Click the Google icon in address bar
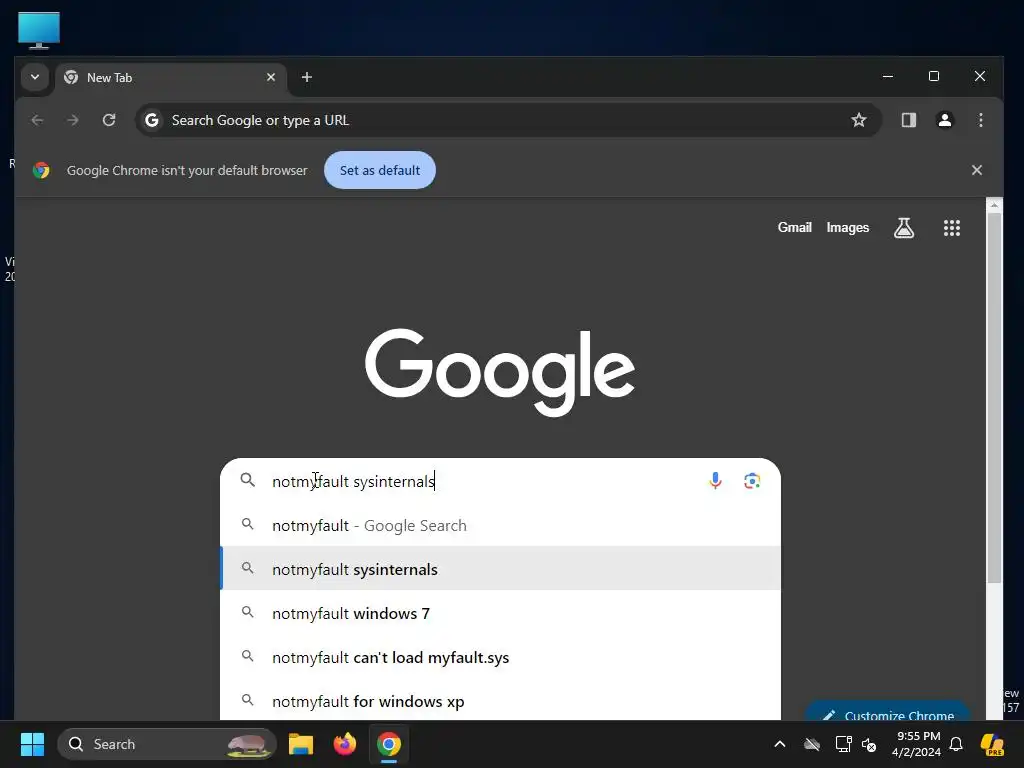The image size is (1024, 768). pyautogui.click(x=152, y=120)
